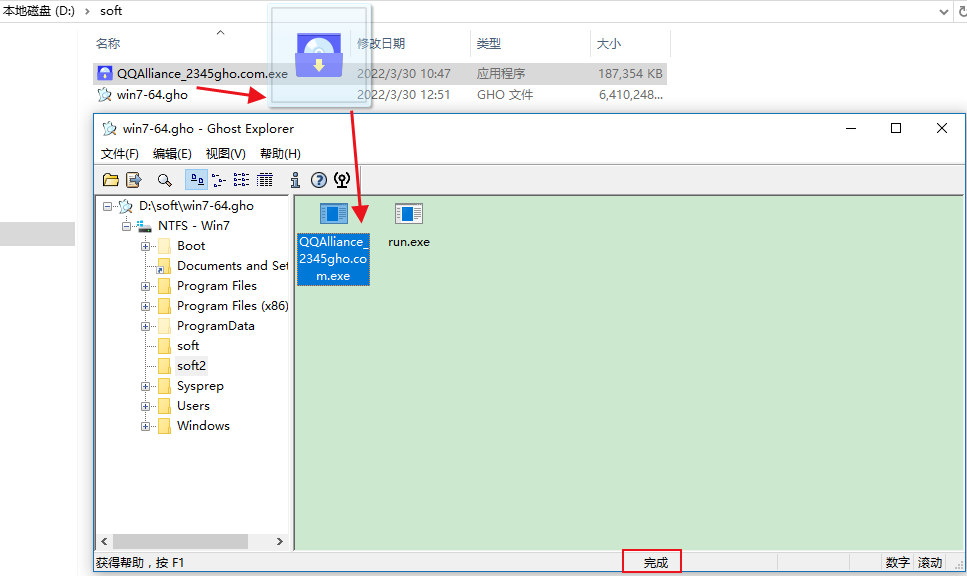The image size is (967, 576).
Task: Select NTFS - Win7 partition node
Action: (x=194, y=226)
